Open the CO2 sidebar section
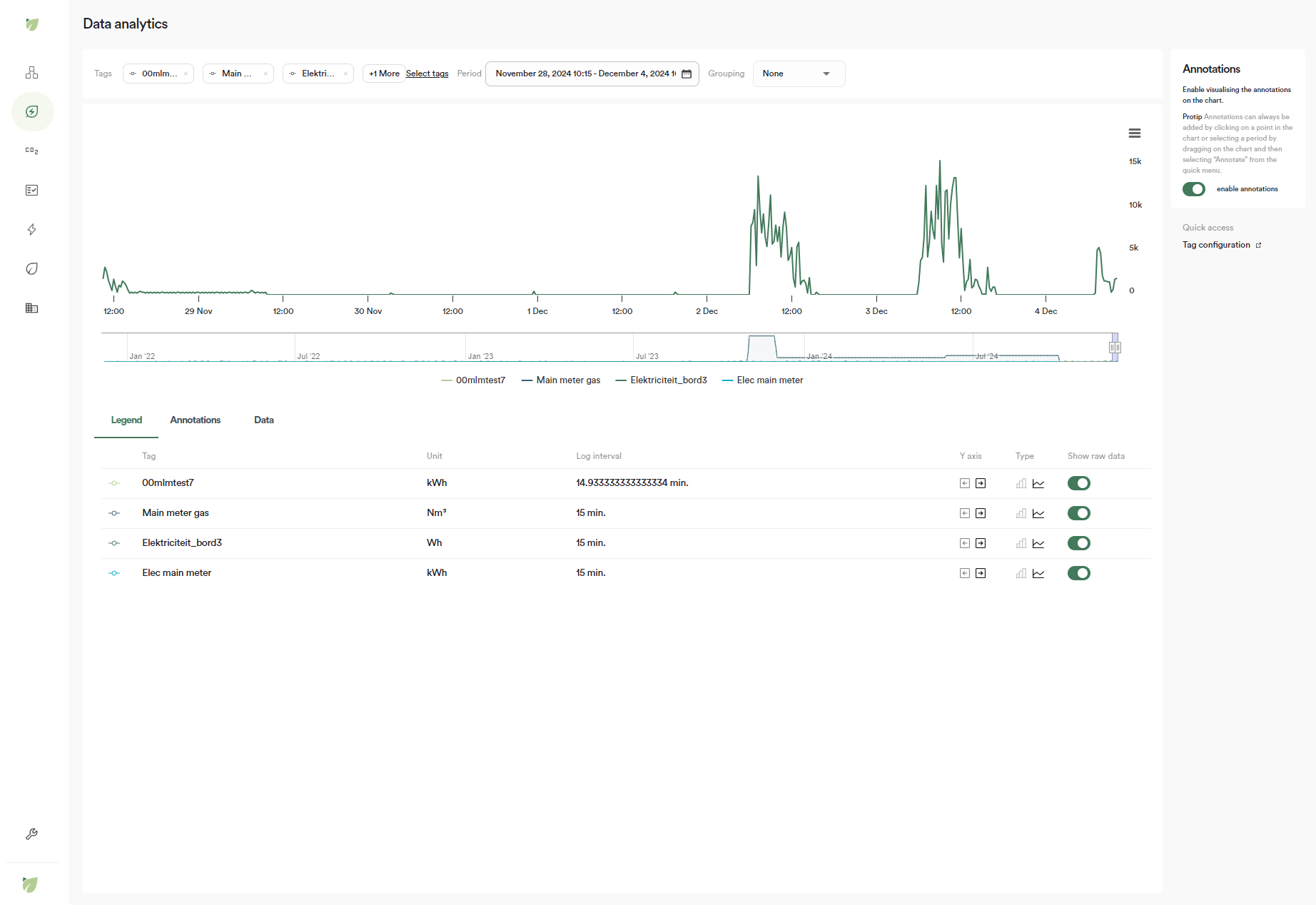The height and width of the screenshot is (905, 1316). pos(32,151)
